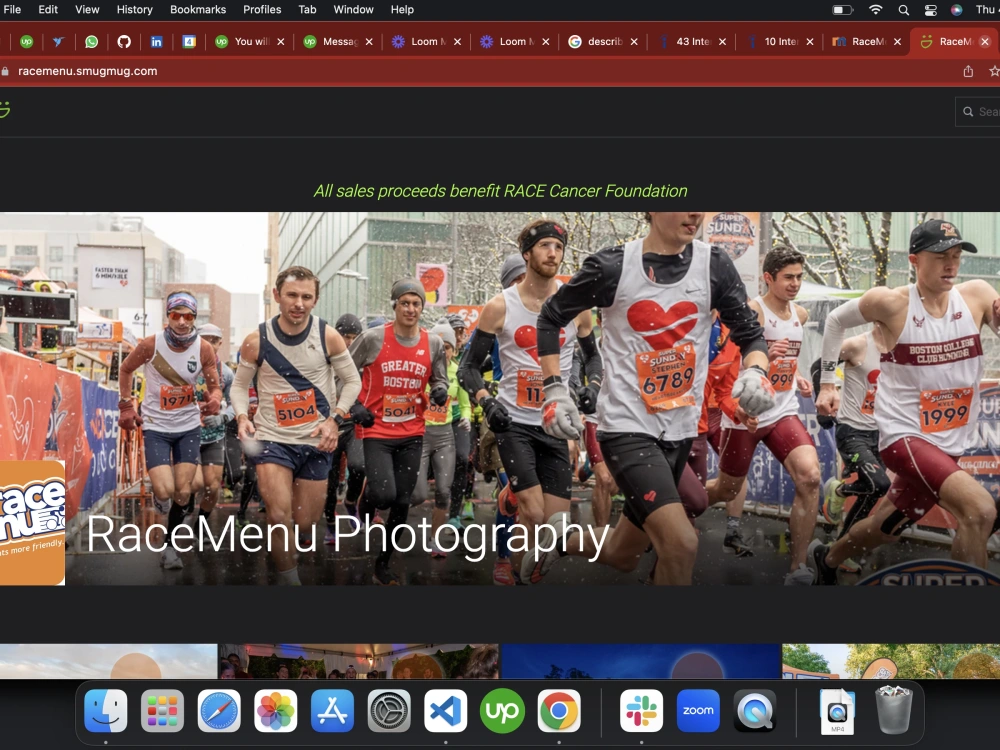This screenshot has height=750, width=1000.
Task: Open the Tab menu
Action: (x=307, y=10)
